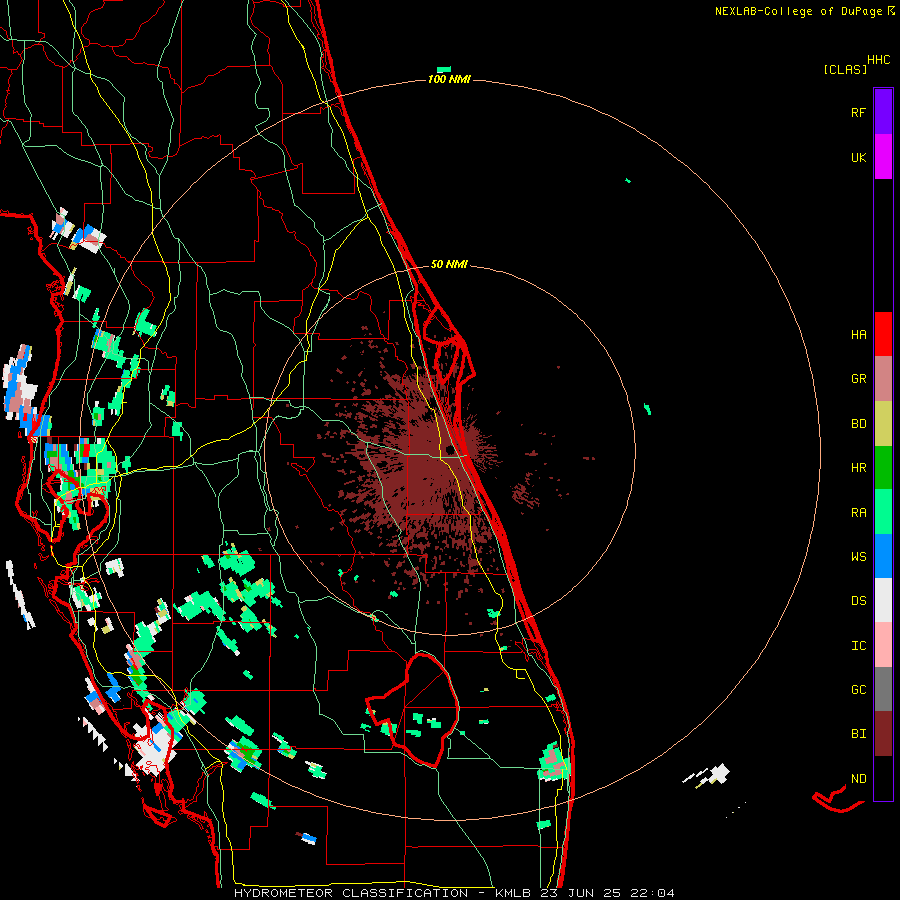Click the 'DS' legend label

(858, 601)
